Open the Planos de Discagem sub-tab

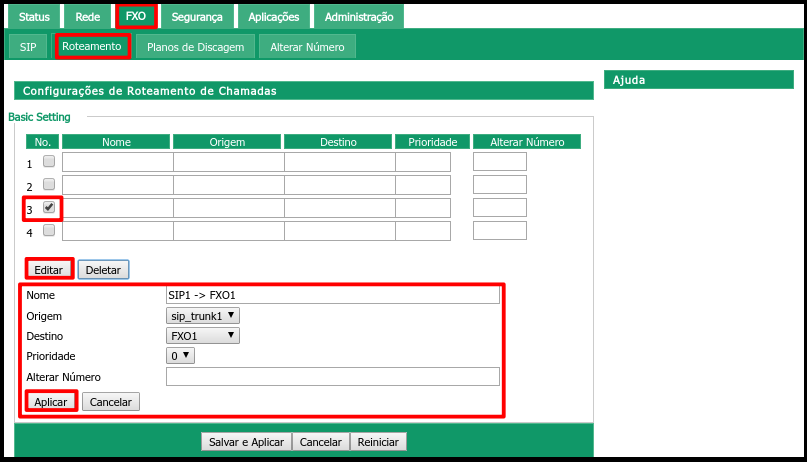pos(196,47)
